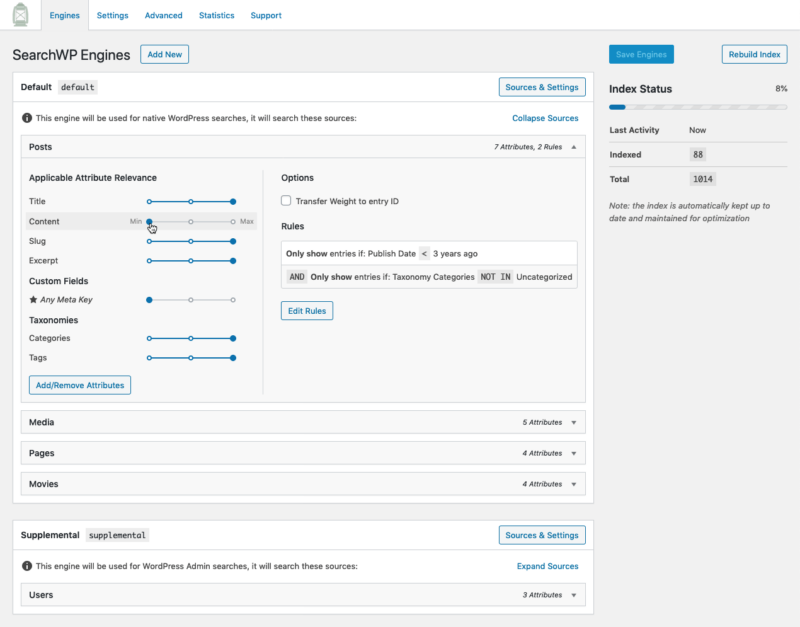Go to the Advanced tab
Screen dimensions: 800x627
point(163,15)
